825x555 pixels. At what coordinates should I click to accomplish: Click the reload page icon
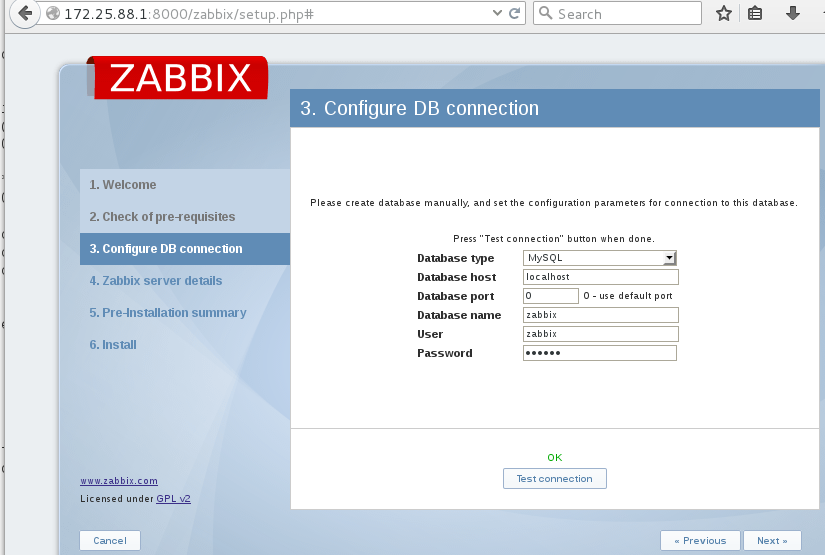click(x=515, y=13)
